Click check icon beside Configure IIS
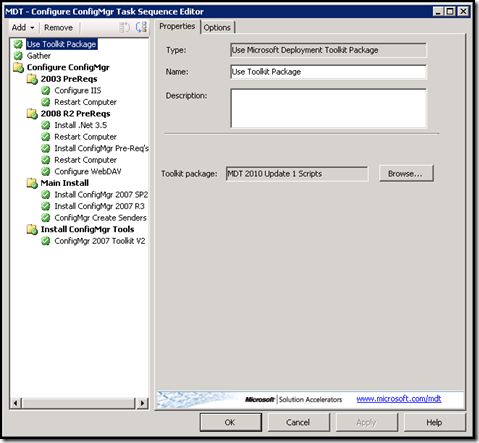The width and height of the screenshot is (479, 443). [46, 90]
